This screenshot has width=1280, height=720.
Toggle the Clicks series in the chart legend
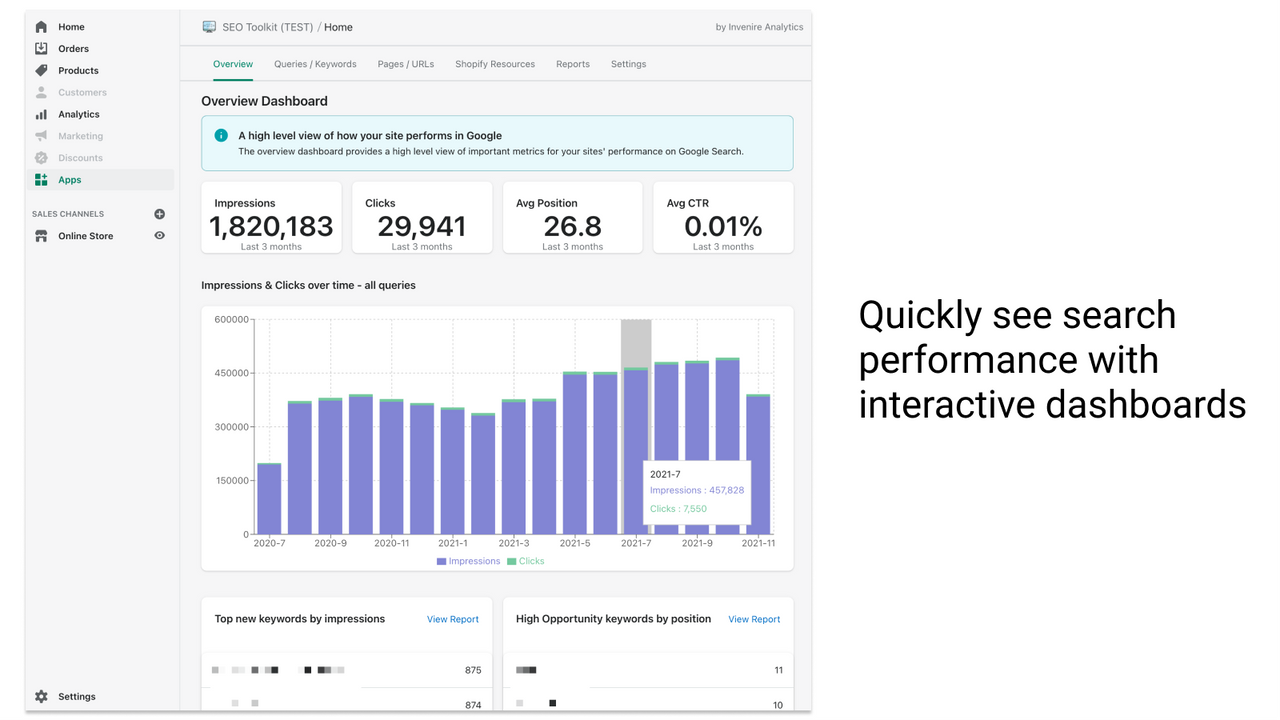tap(525, 560)
